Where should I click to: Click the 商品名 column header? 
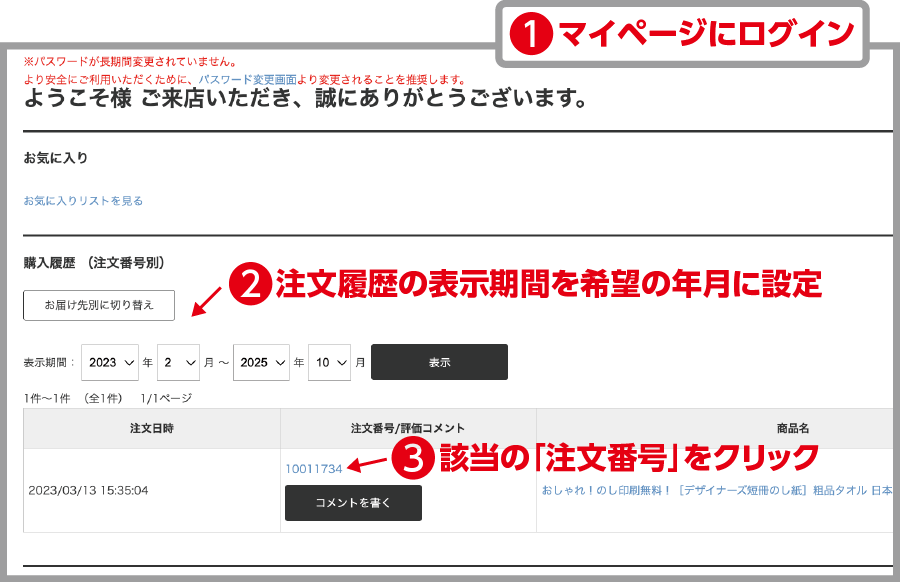[x=791, y=428]
